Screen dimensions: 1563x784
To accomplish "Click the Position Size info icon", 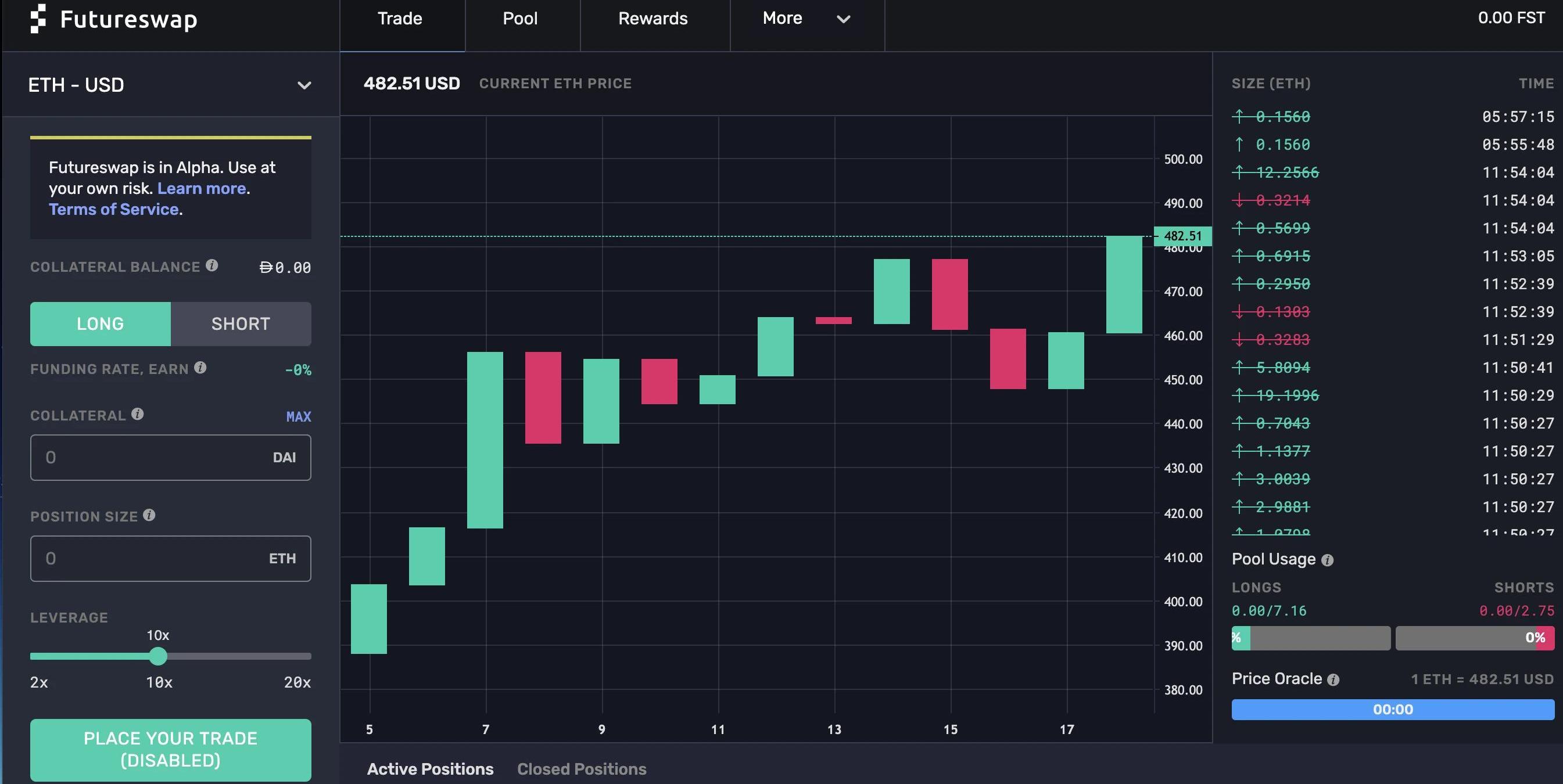I will 149,515.
